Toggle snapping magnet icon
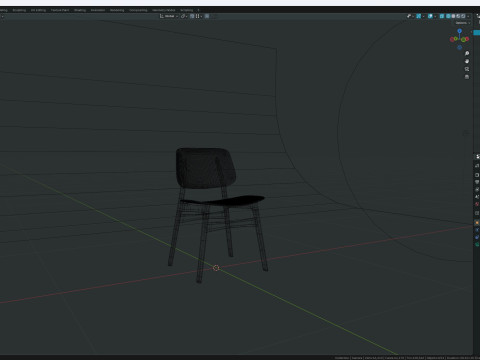The image size is (480, 360). point(192,16)
